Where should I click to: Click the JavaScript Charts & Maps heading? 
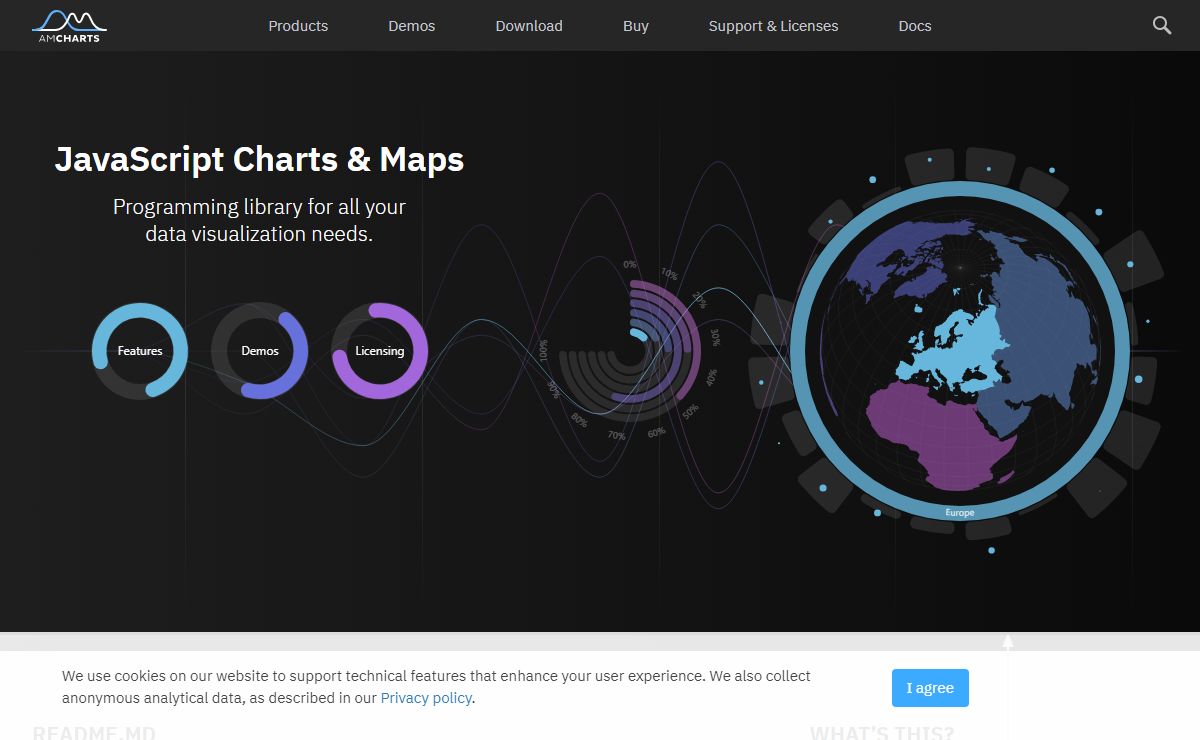click(x=259, y=159)
